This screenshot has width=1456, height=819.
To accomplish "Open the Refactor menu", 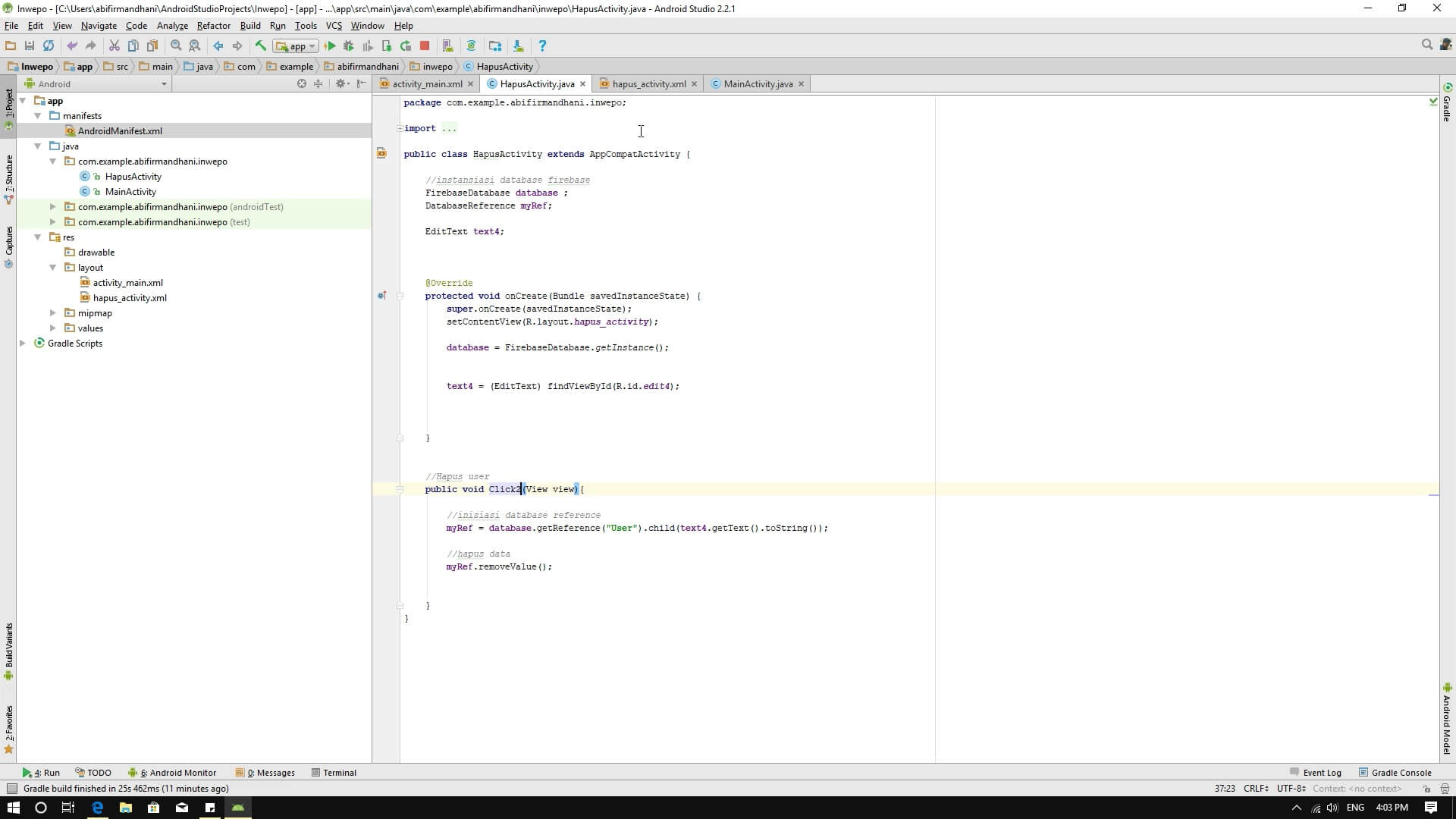I will [213, 25].
